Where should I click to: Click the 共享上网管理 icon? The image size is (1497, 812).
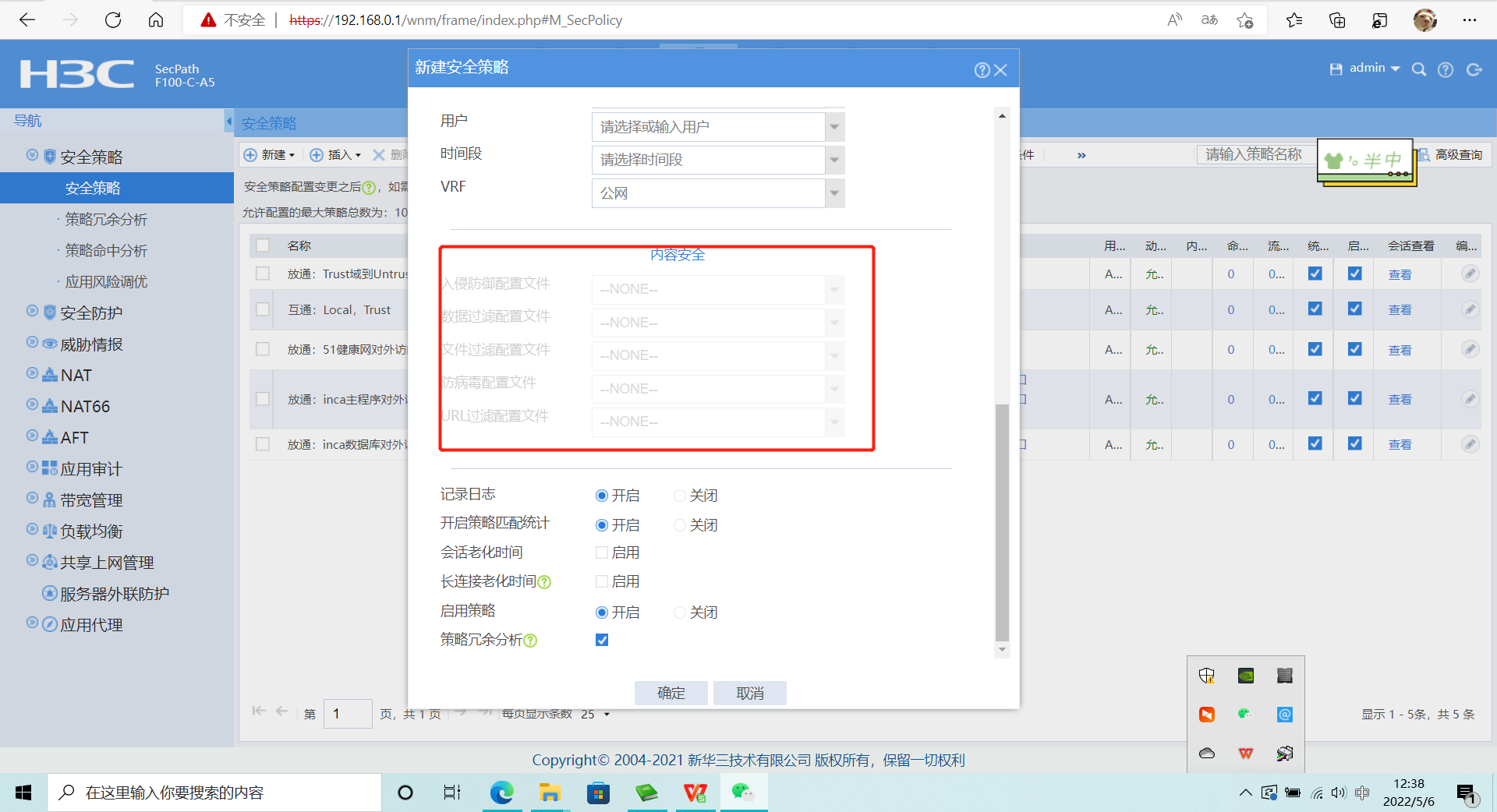pos(50,562)
